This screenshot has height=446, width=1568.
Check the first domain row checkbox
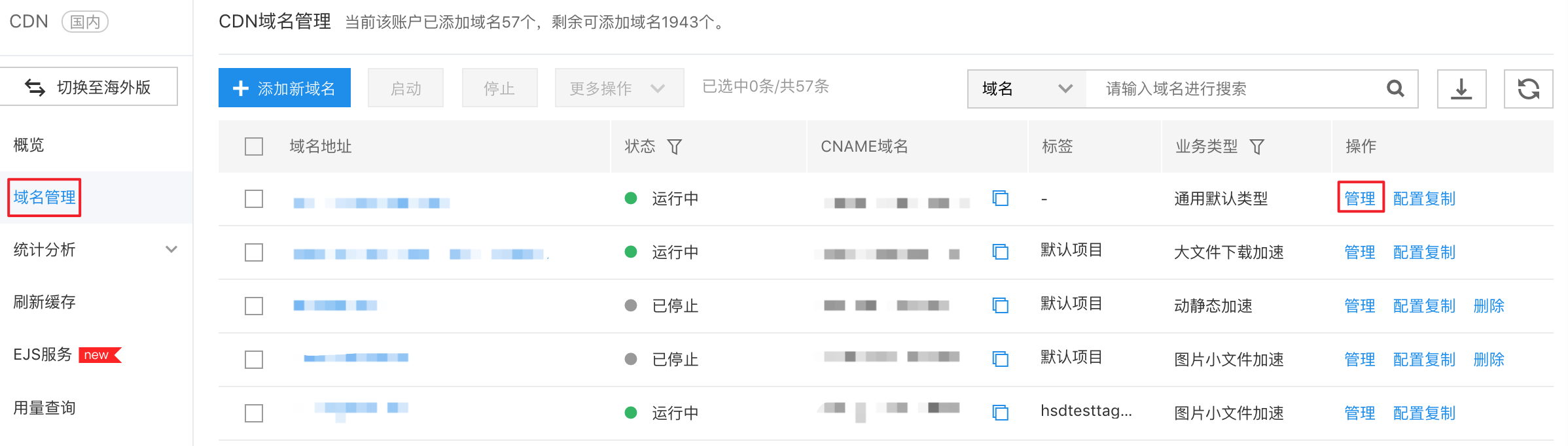pos(254,199)
